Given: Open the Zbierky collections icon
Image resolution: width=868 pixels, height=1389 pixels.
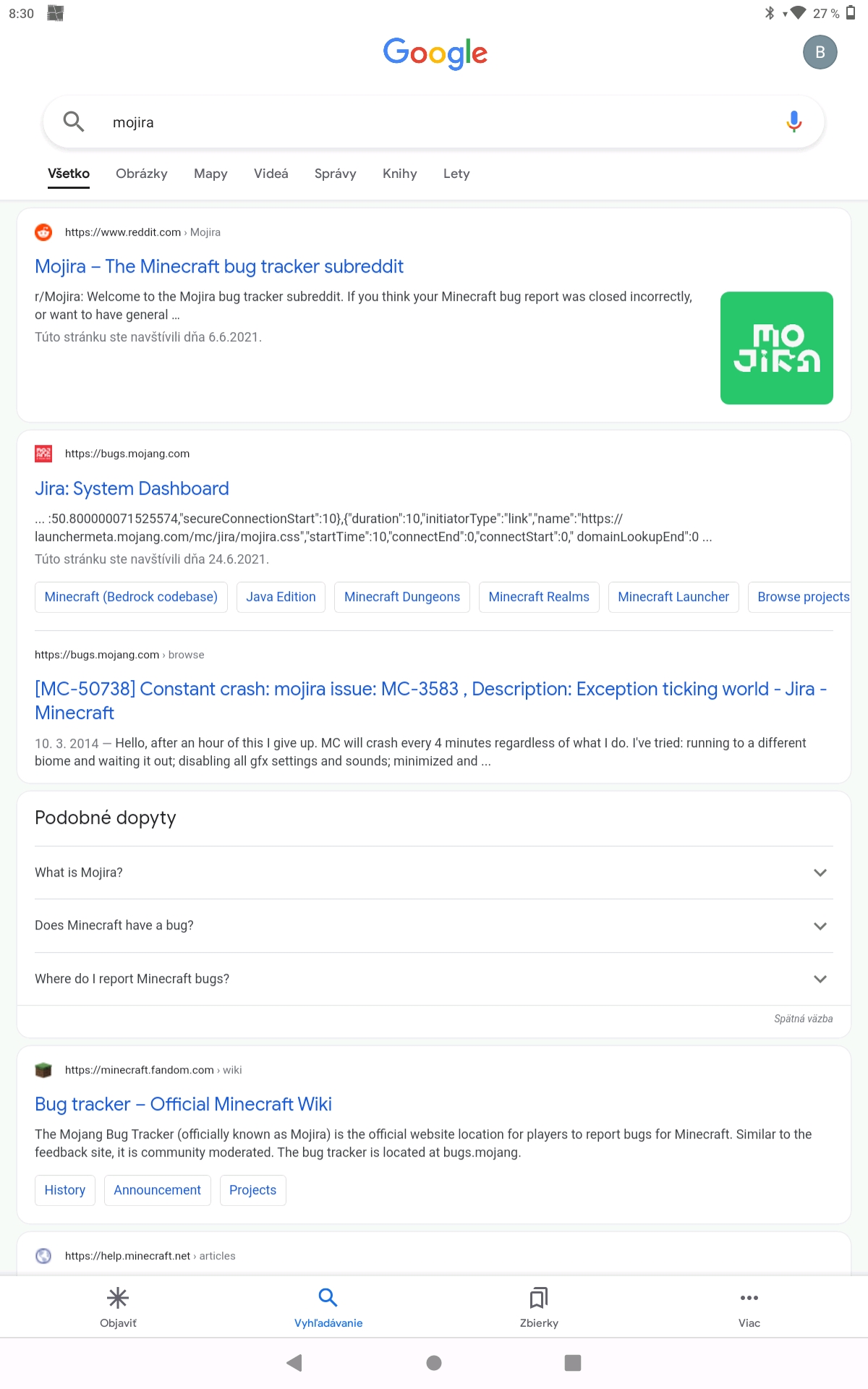Looking at the screenshot, I should pyautogui.click(x=539, y=1299).
